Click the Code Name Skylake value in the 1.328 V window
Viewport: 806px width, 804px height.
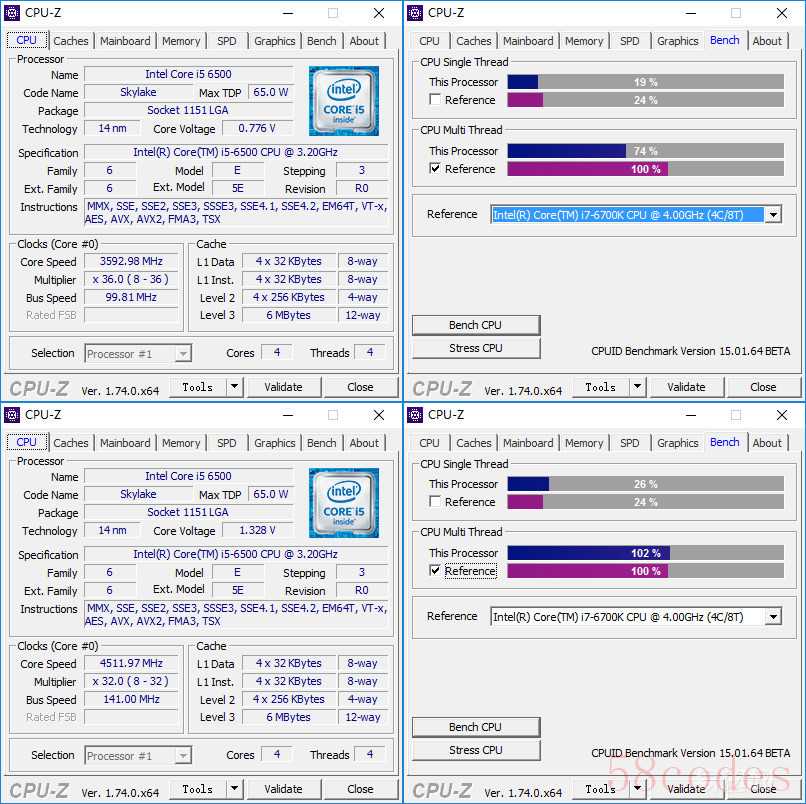coord(138,494)
